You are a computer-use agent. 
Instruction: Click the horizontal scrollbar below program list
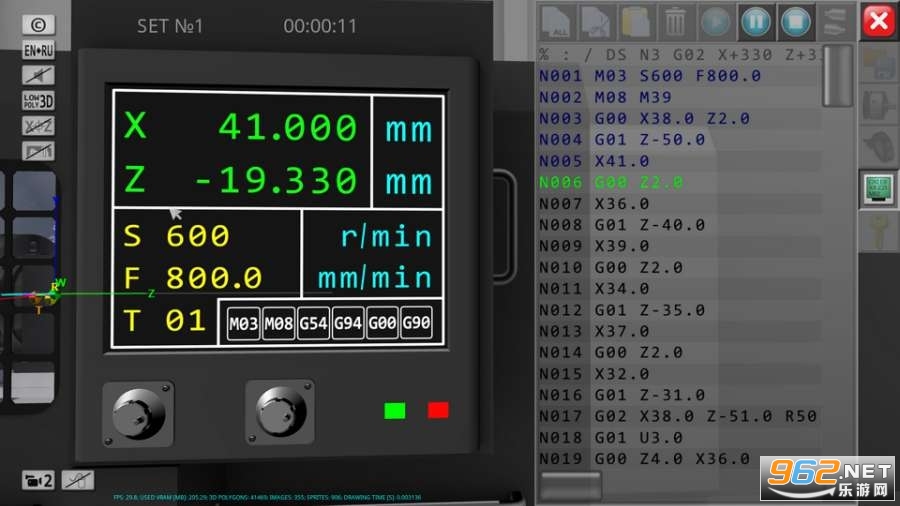pos(570,487)
